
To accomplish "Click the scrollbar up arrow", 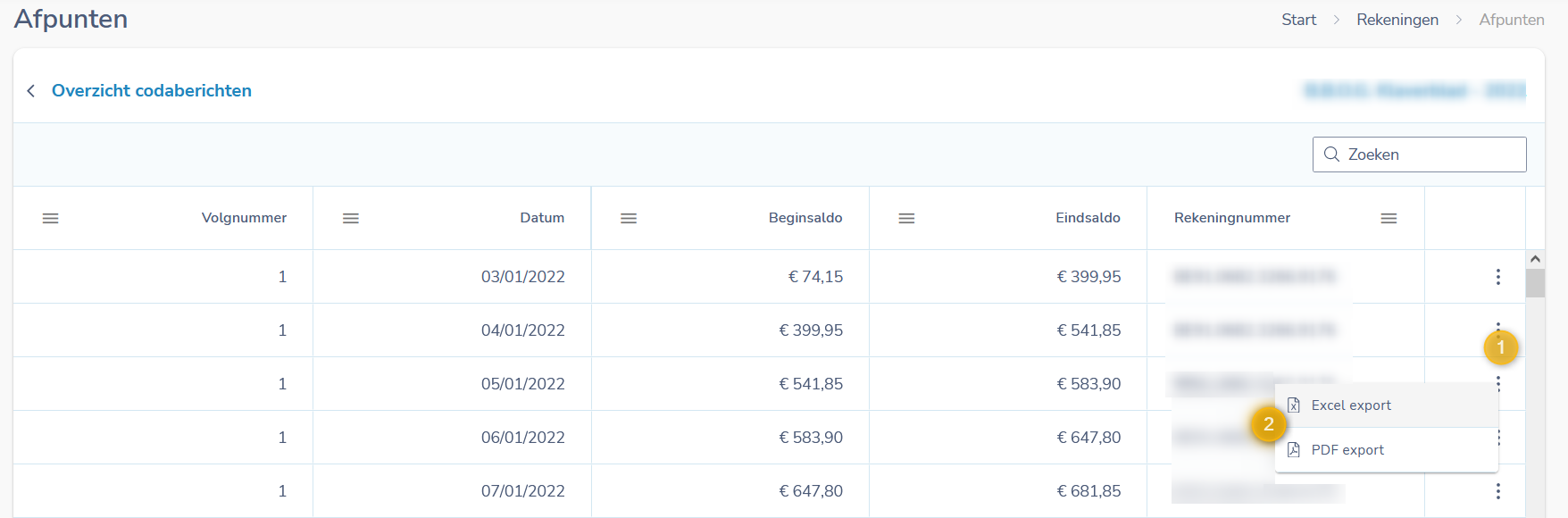I will coord(1535,259).
